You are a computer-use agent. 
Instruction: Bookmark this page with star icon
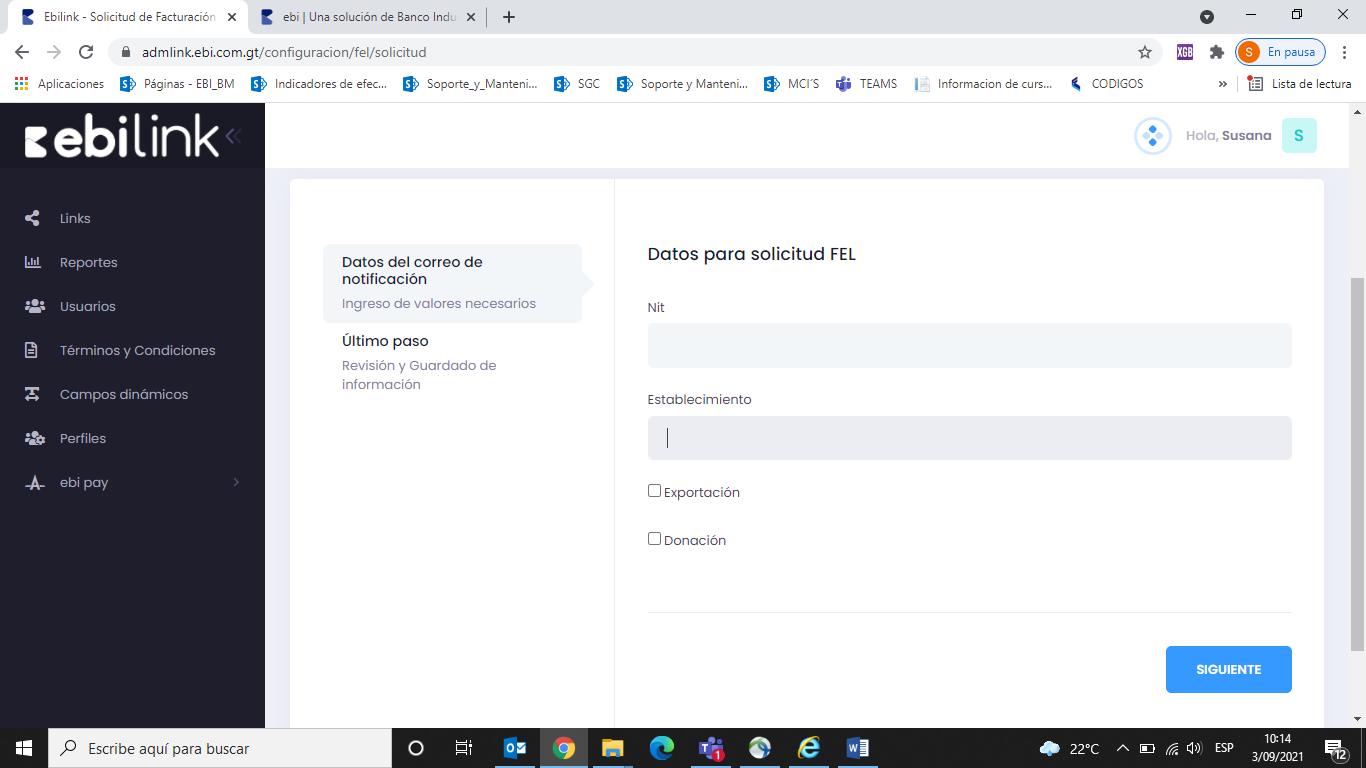pyautogui.click(x=1145, y=52)
